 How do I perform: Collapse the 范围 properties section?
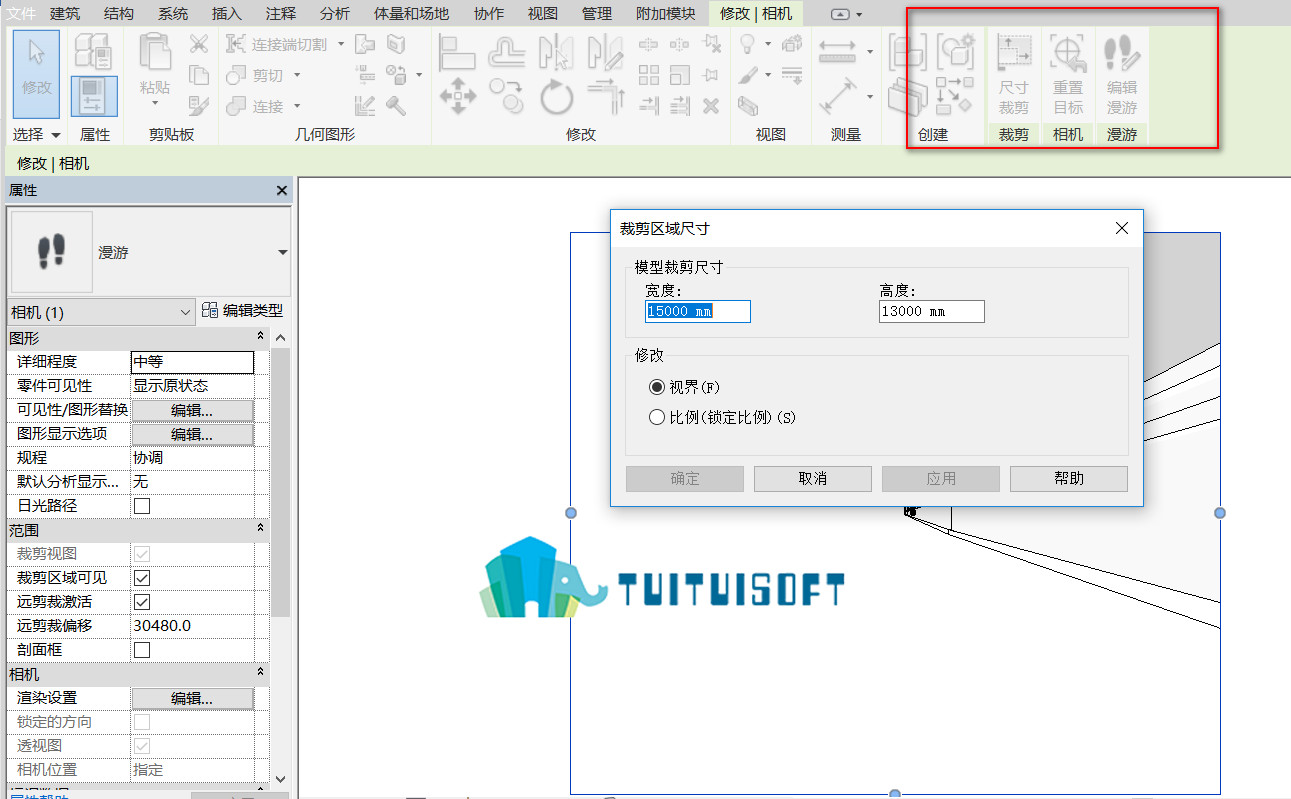pyautogui.click(x=261, y=530)
